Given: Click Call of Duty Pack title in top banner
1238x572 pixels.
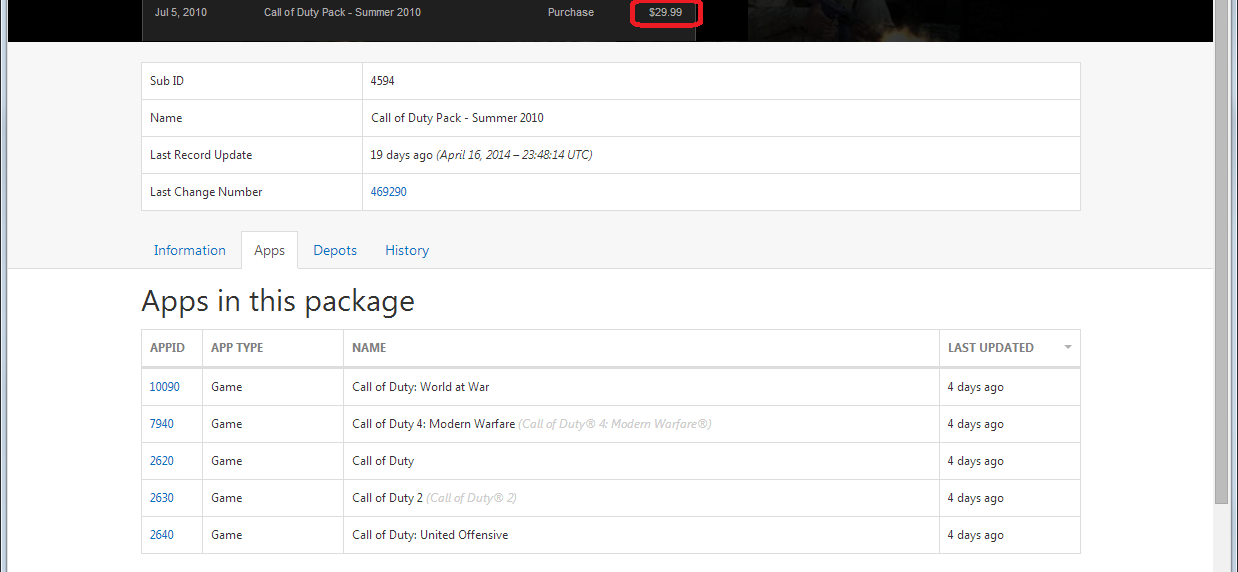Looking at the screenshot, I should (342, 13).
